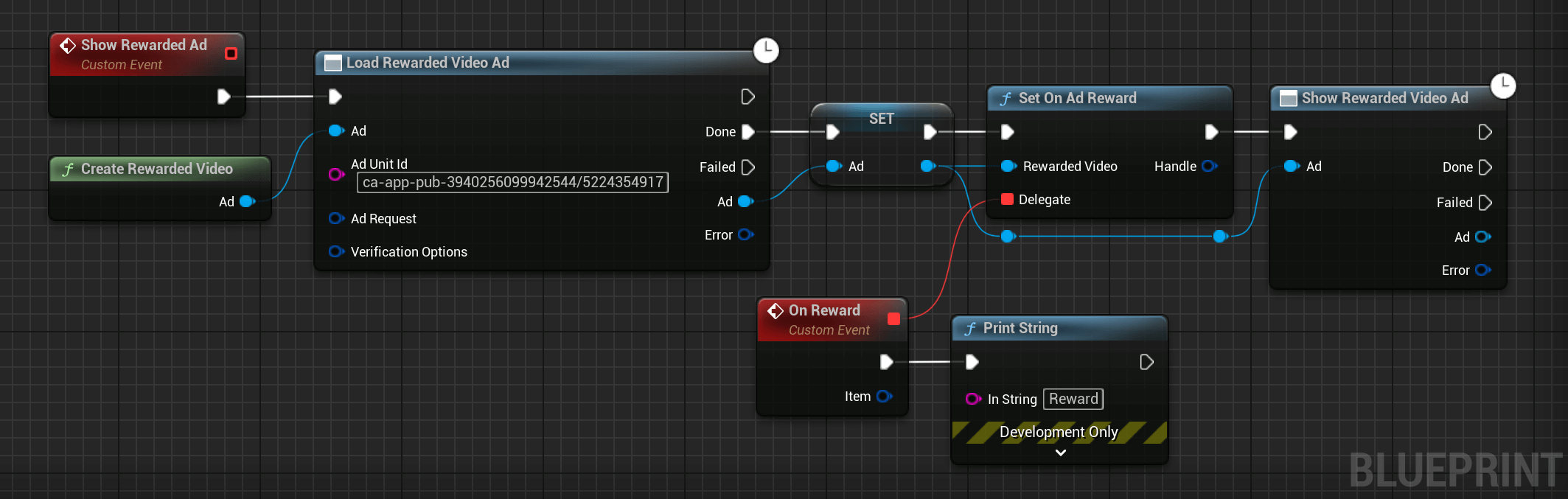The height and width of the screenshot is (499, 1568).
Task: Edit the In String 'Reward' value field
Action: [1073, 399]
